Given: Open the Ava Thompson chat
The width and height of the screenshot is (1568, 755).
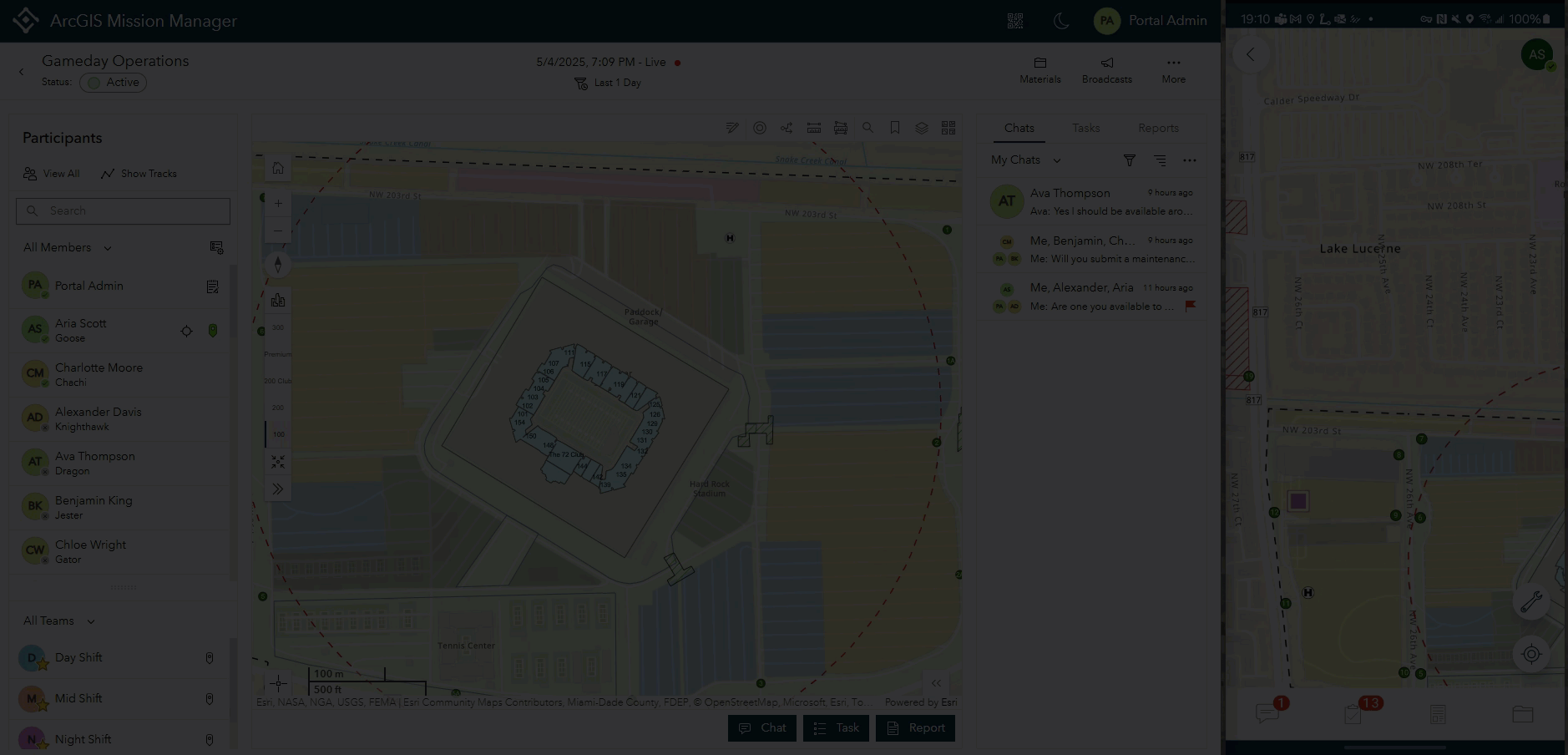Looking at the screenshot, I should pyautogui.click(x=1092, y=201).
